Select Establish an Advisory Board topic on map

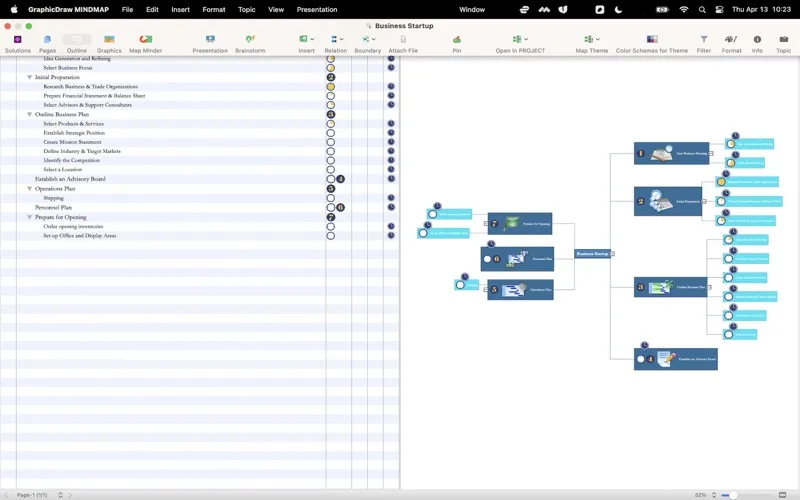coord(676,359)
